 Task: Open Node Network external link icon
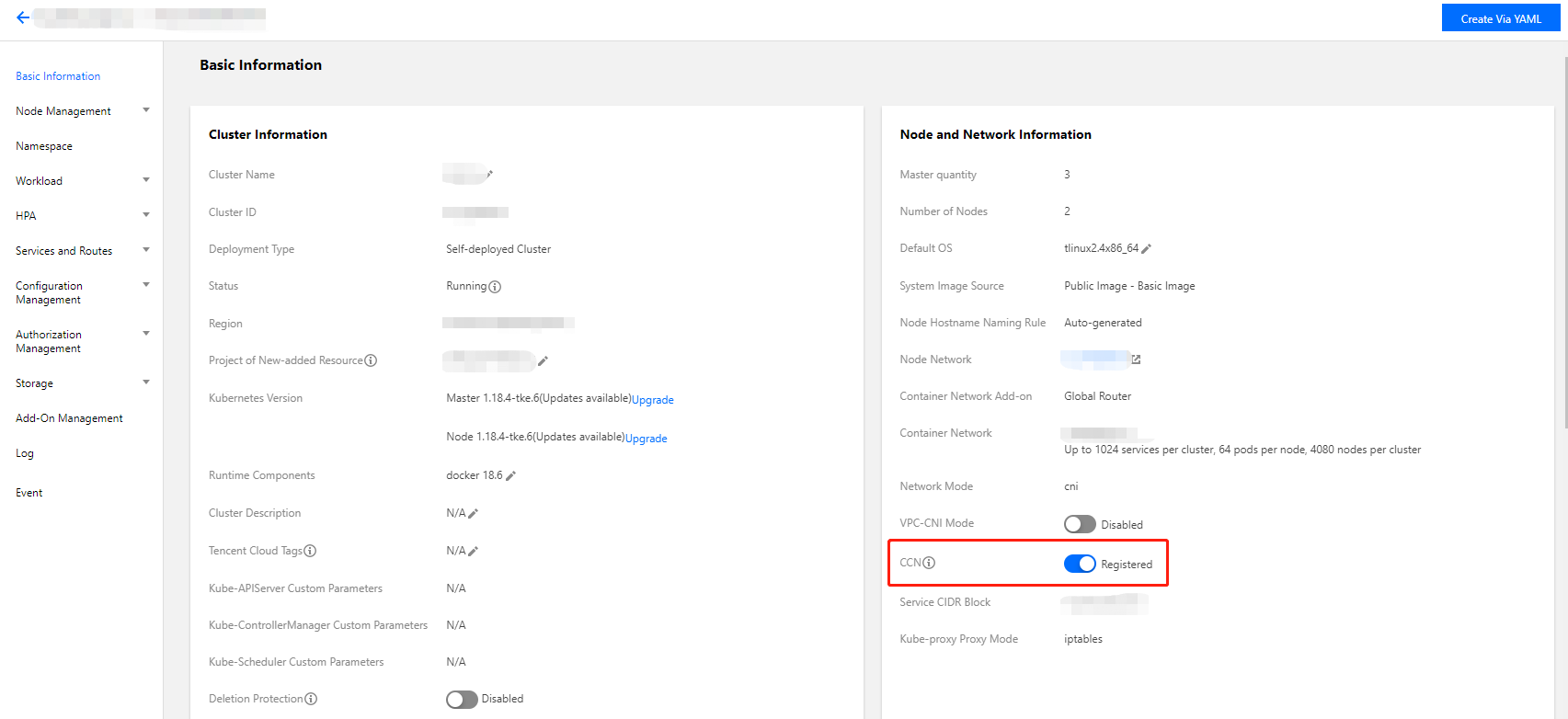[x=1136, y=359]
